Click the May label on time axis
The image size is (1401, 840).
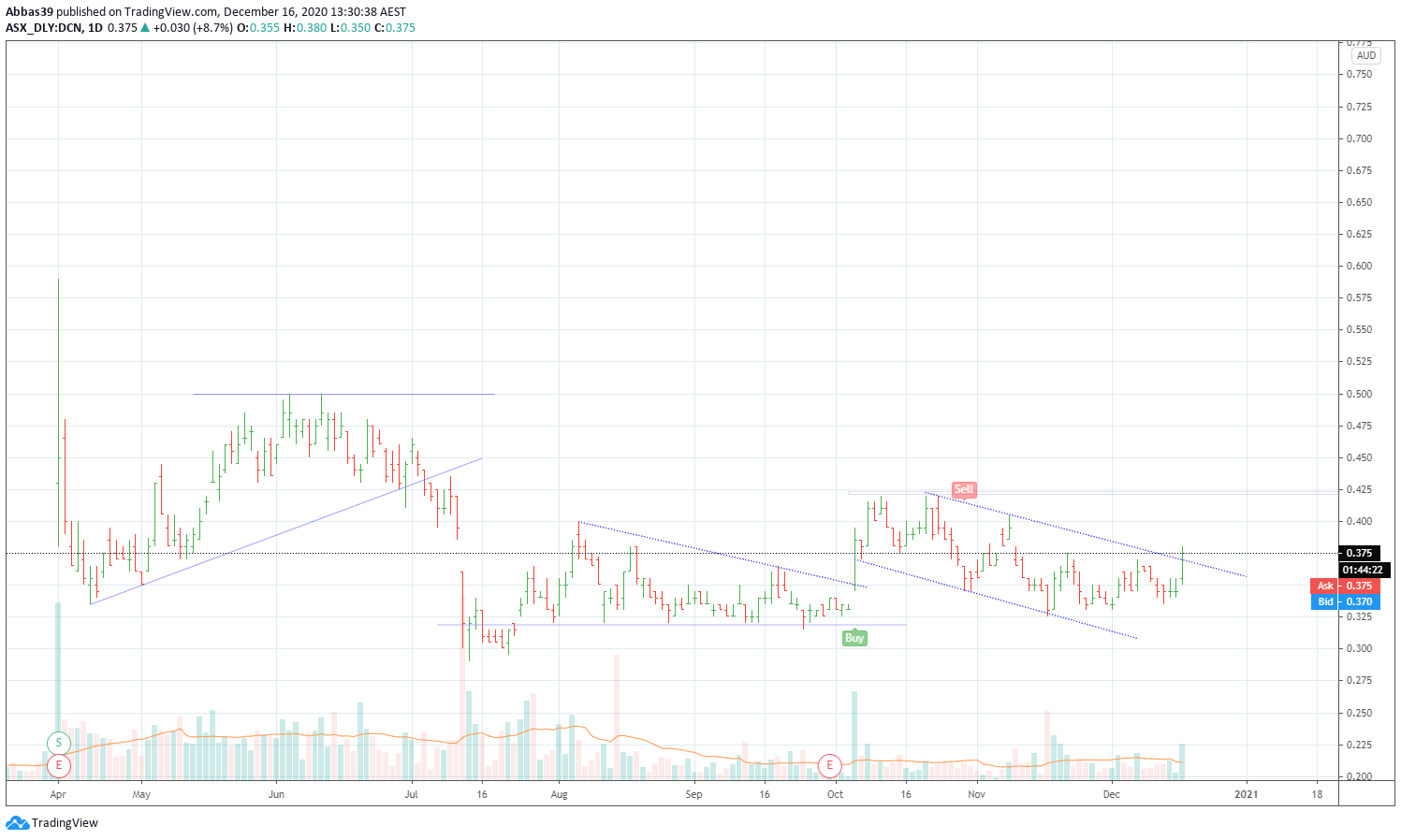(x=141, y=794)
